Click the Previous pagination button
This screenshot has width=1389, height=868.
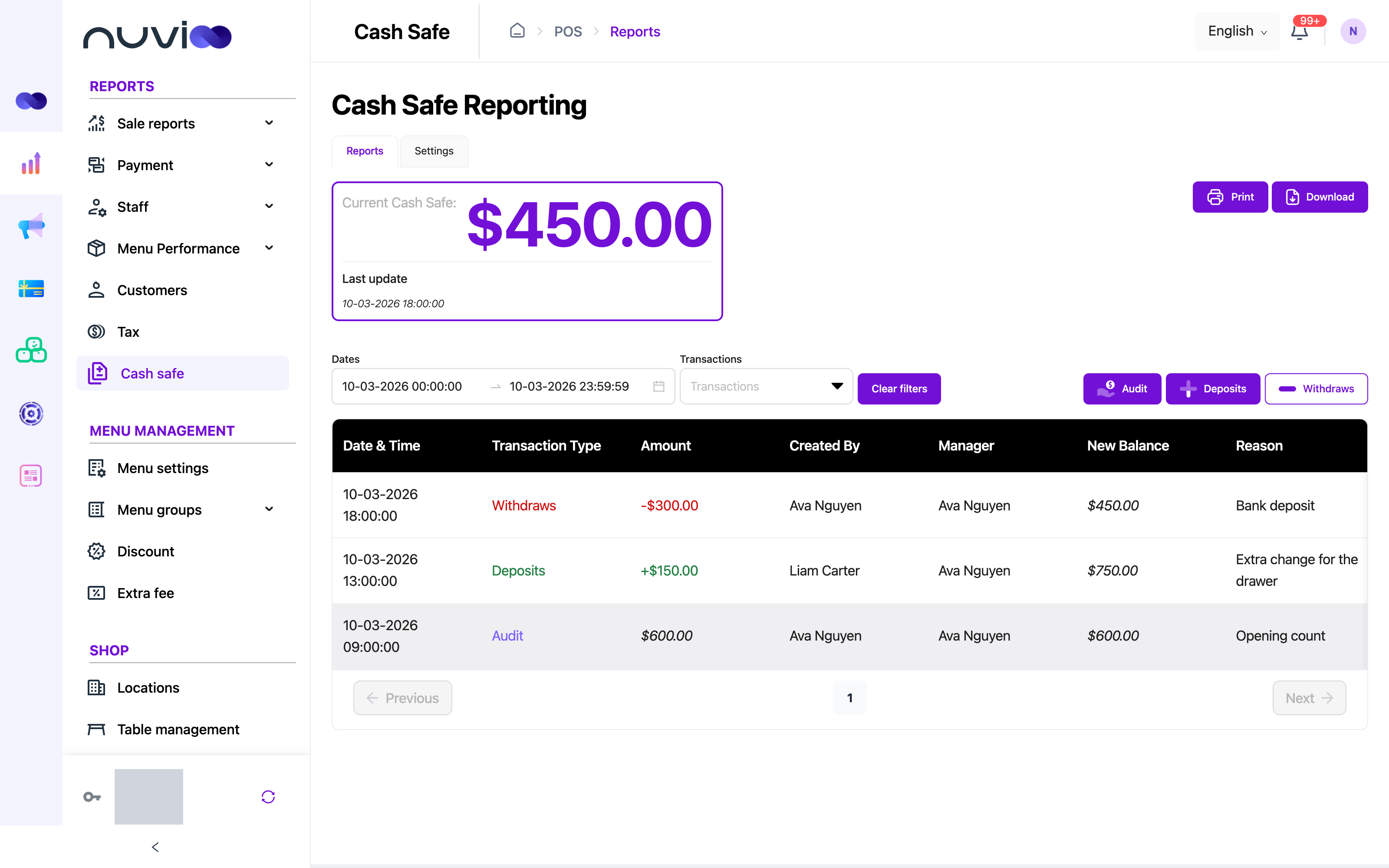tap(402, 698)
